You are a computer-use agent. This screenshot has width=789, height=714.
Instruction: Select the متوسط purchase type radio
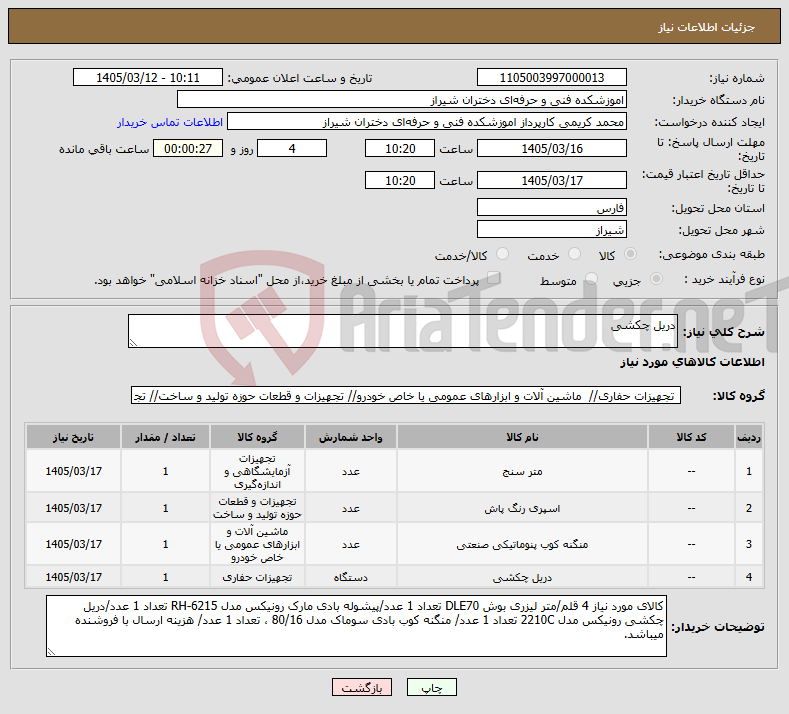click(x=591, y=279)
